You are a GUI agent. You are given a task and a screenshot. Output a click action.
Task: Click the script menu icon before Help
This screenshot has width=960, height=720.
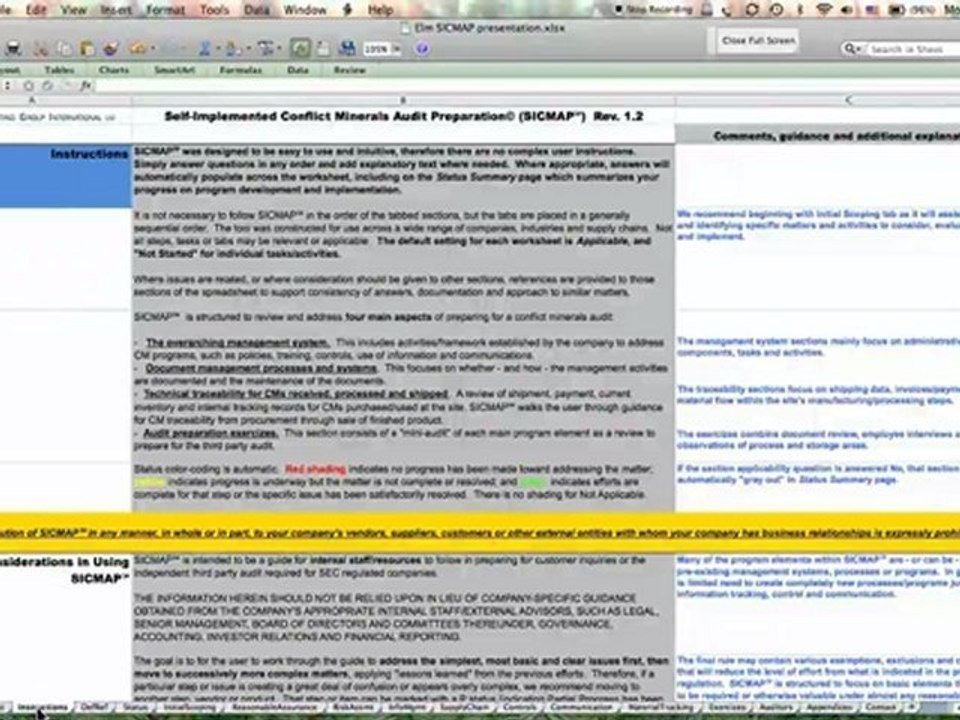click(347, 10)
